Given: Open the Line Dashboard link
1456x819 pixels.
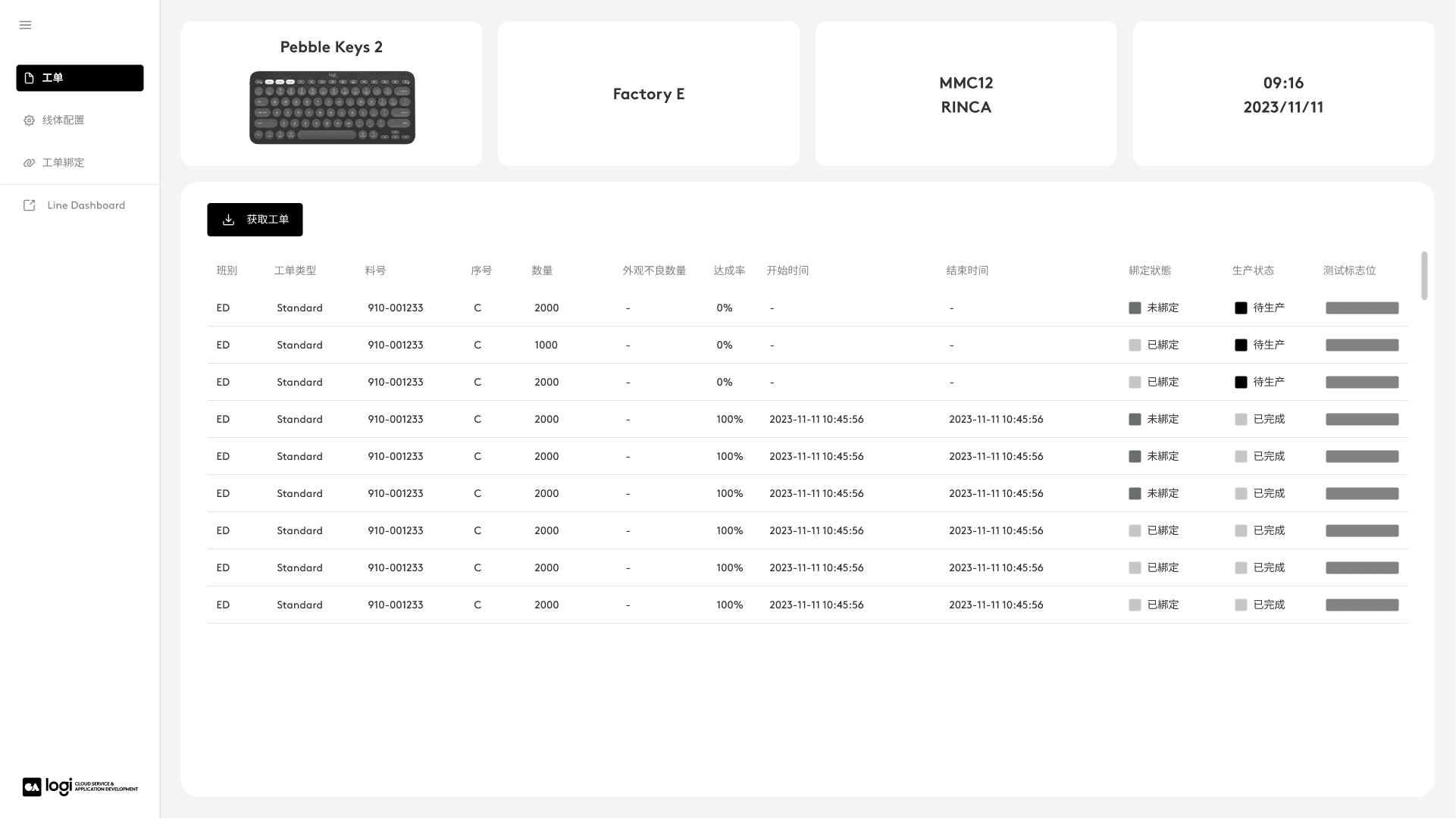Looking at the screenshot, I should click(x=86, y=205).
